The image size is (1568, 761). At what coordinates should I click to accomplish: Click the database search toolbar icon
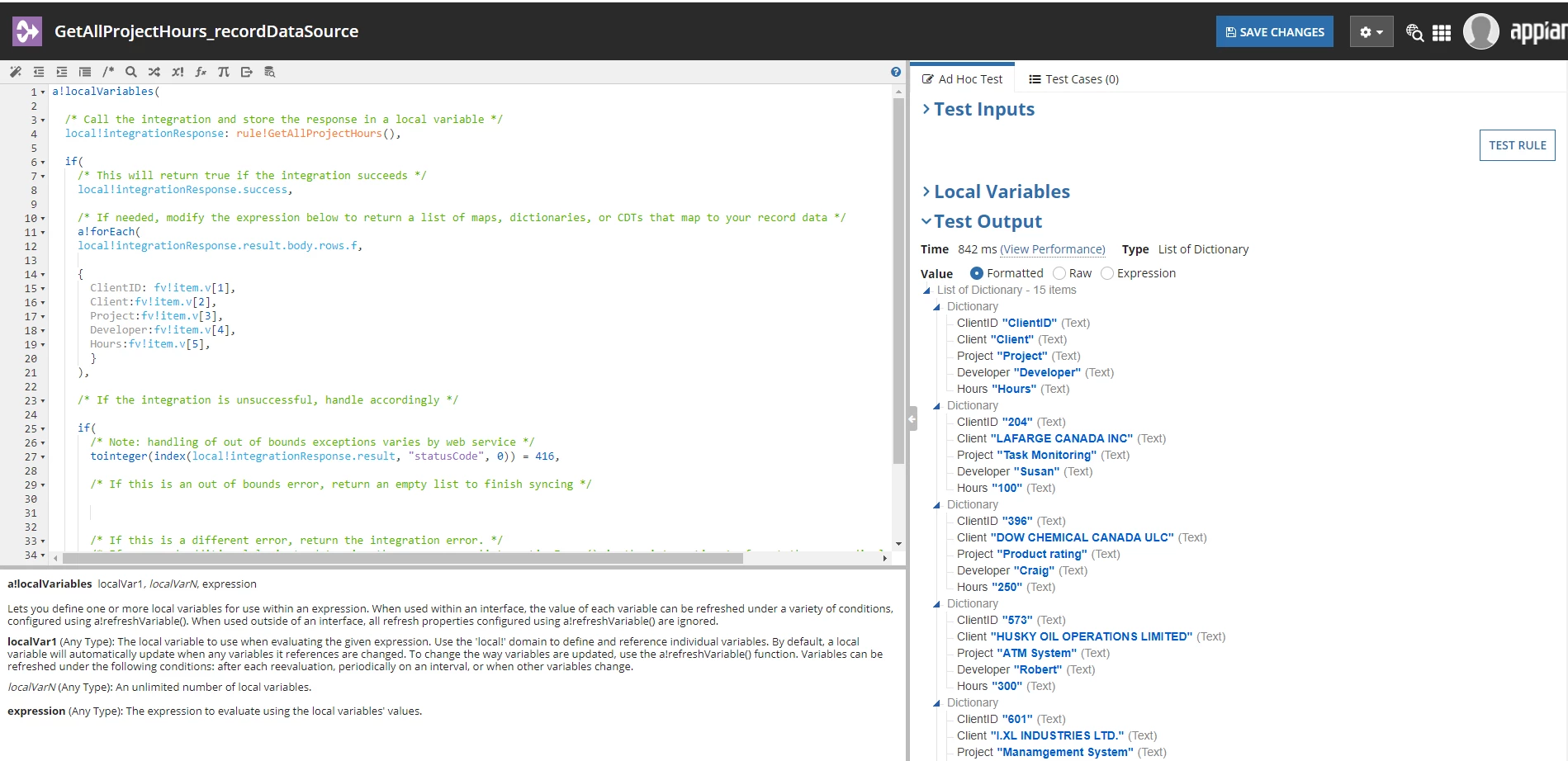click(270, 72)
